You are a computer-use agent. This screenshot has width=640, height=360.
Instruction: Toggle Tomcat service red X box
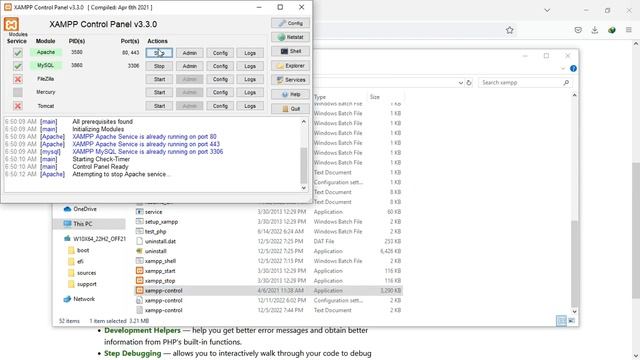[18, 106]
